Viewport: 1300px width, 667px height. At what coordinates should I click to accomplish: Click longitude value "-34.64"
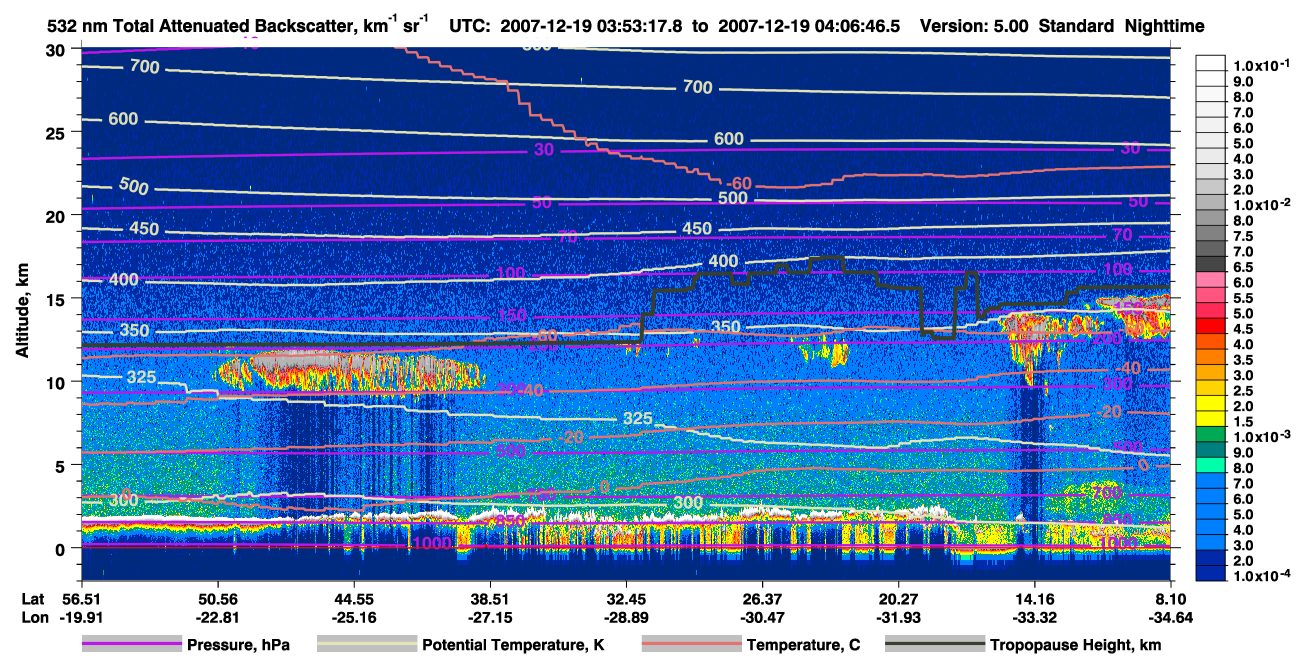point(1171,618)
